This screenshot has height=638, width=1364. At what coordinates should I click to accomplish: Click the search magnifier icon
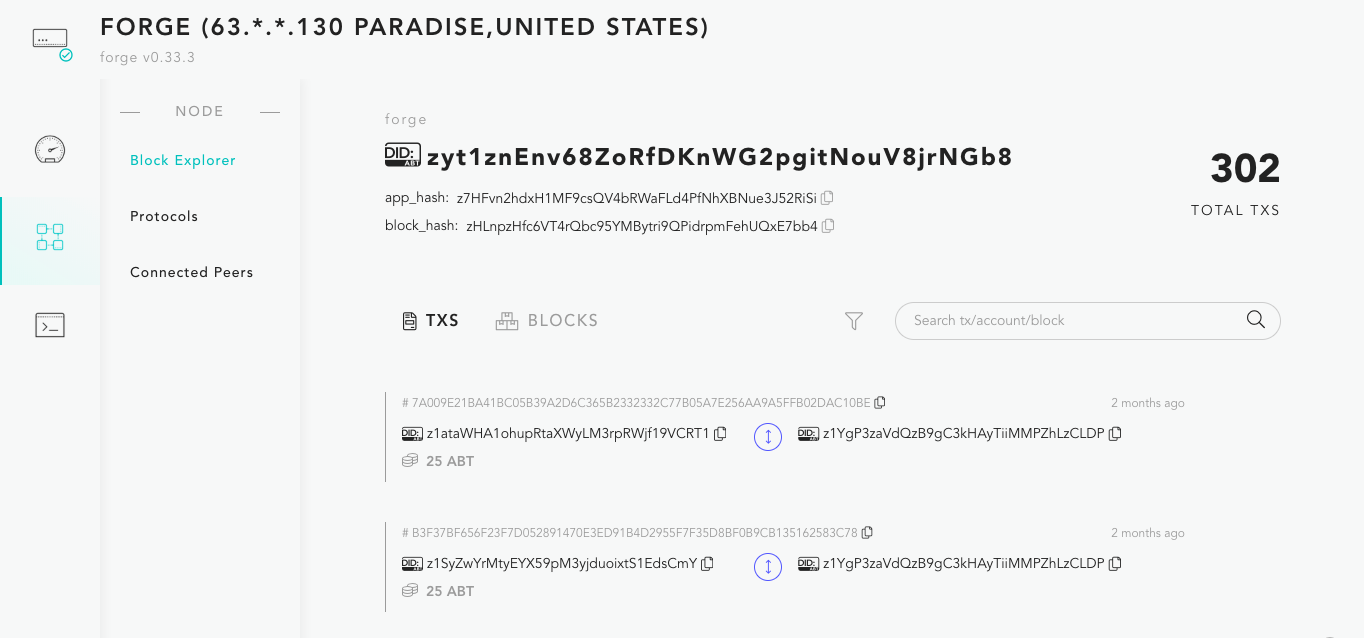click(x=1256, y=320)
